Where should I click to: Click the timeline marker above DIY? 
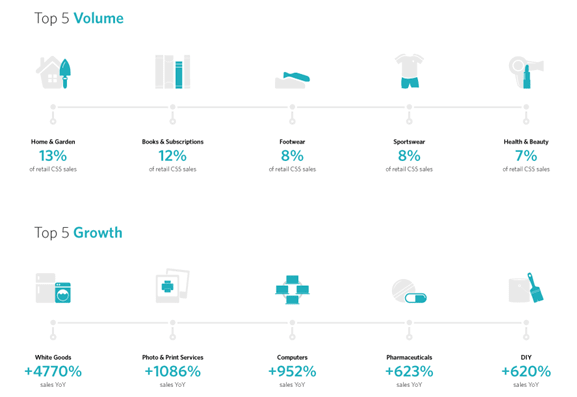pos(526,330)
